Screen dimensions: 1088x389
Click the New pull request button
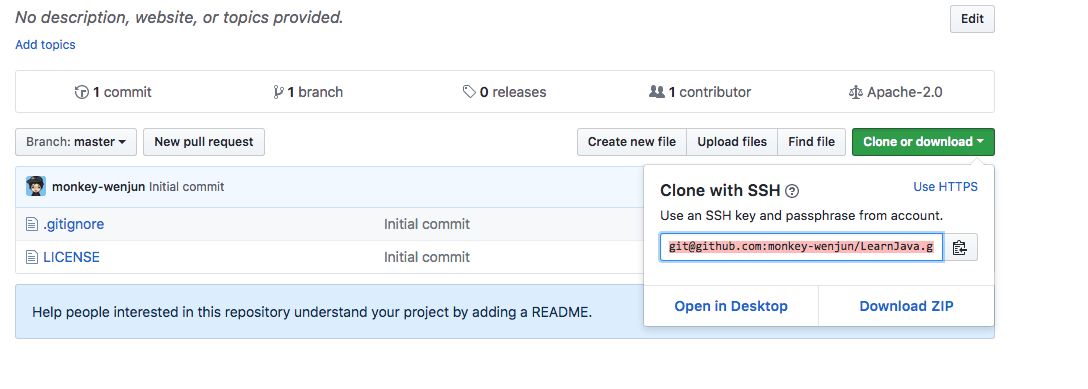pos(204,141)
